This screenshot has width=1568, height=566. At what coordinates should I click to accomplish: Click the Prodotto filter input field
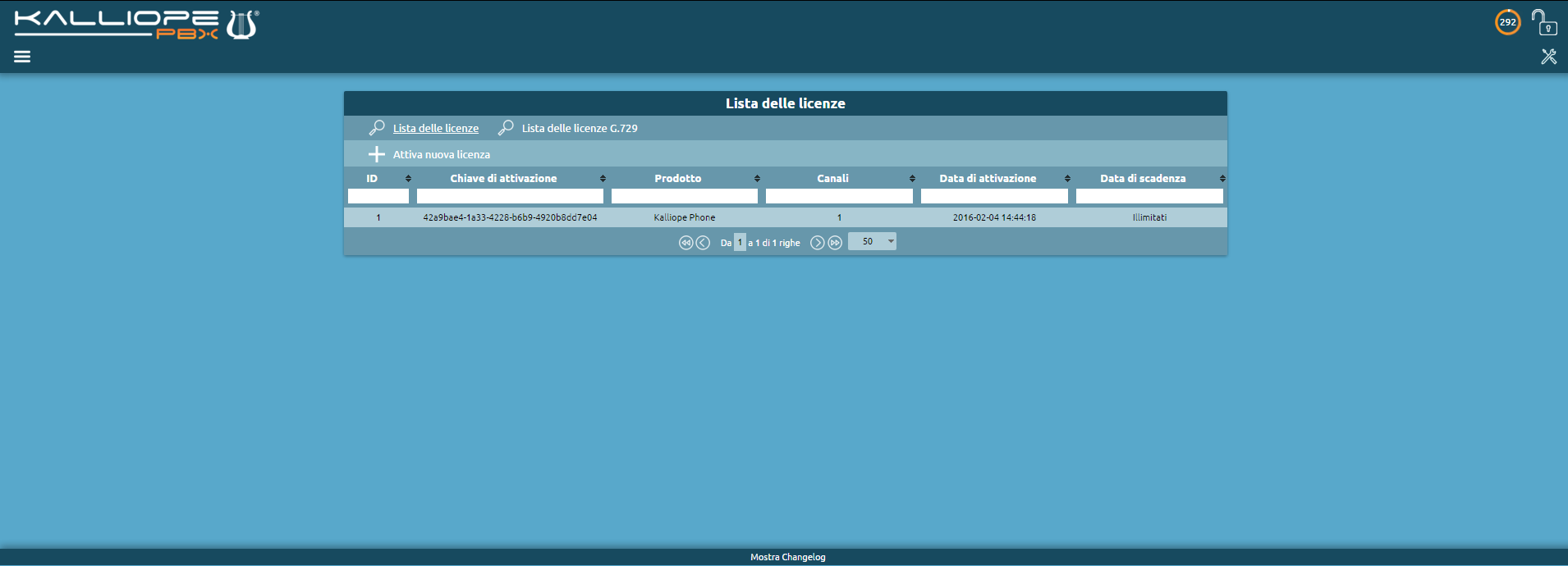coord(684,196)
